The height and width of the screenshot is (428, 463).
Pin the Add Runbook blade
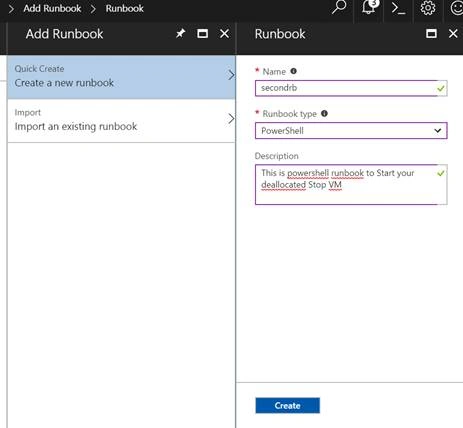[x=180, y=33]
